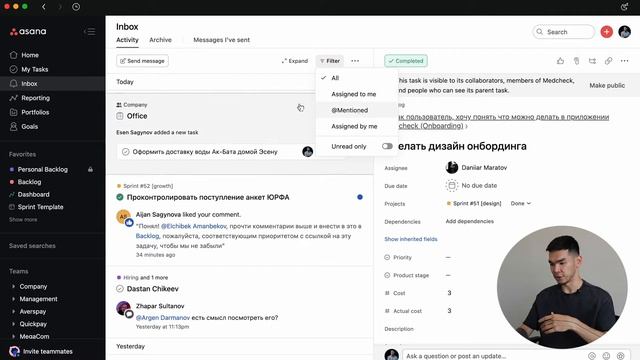The height and width of the screenshot is (360, 640).
Task: Click the Search field
Action: [x=563, y=31]
